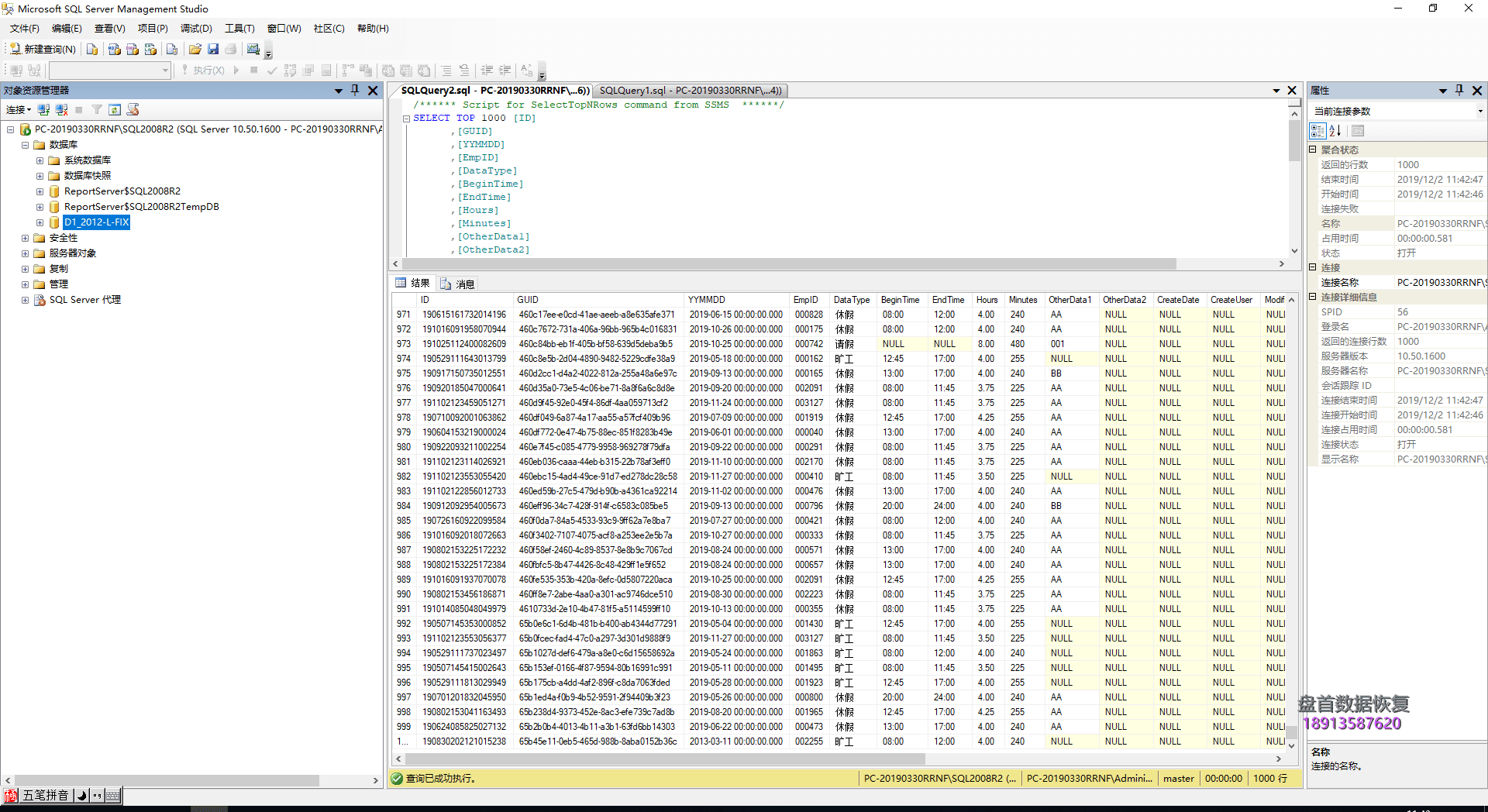The image size is (1488, 812).
Task: Click the Disconnect icon in Object Explorer
Action: (x=61, y=110)
